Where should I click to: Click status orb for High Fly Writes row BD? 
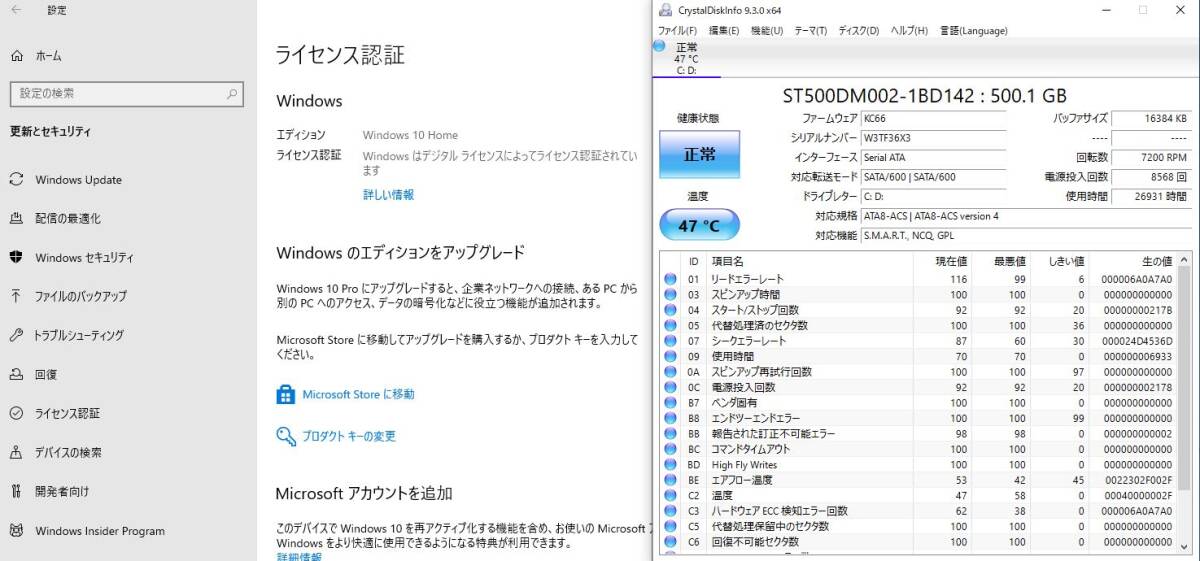670,465
